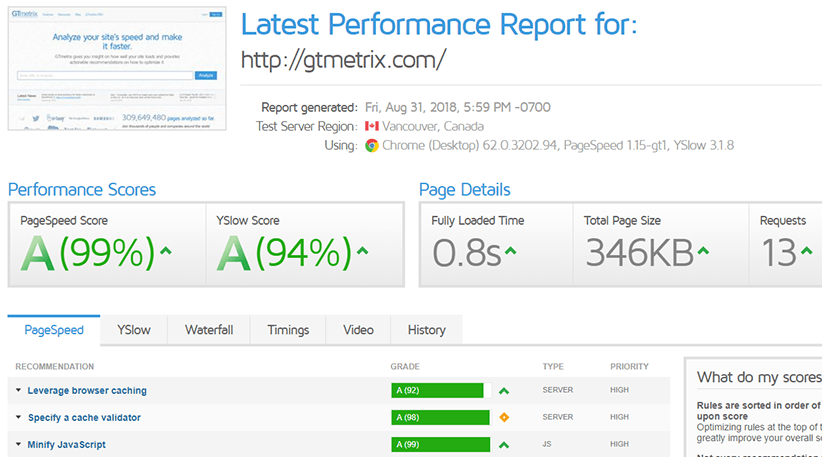Click the What do my scores heading
The image size is (822, 457).
click(x=759, y=377)
